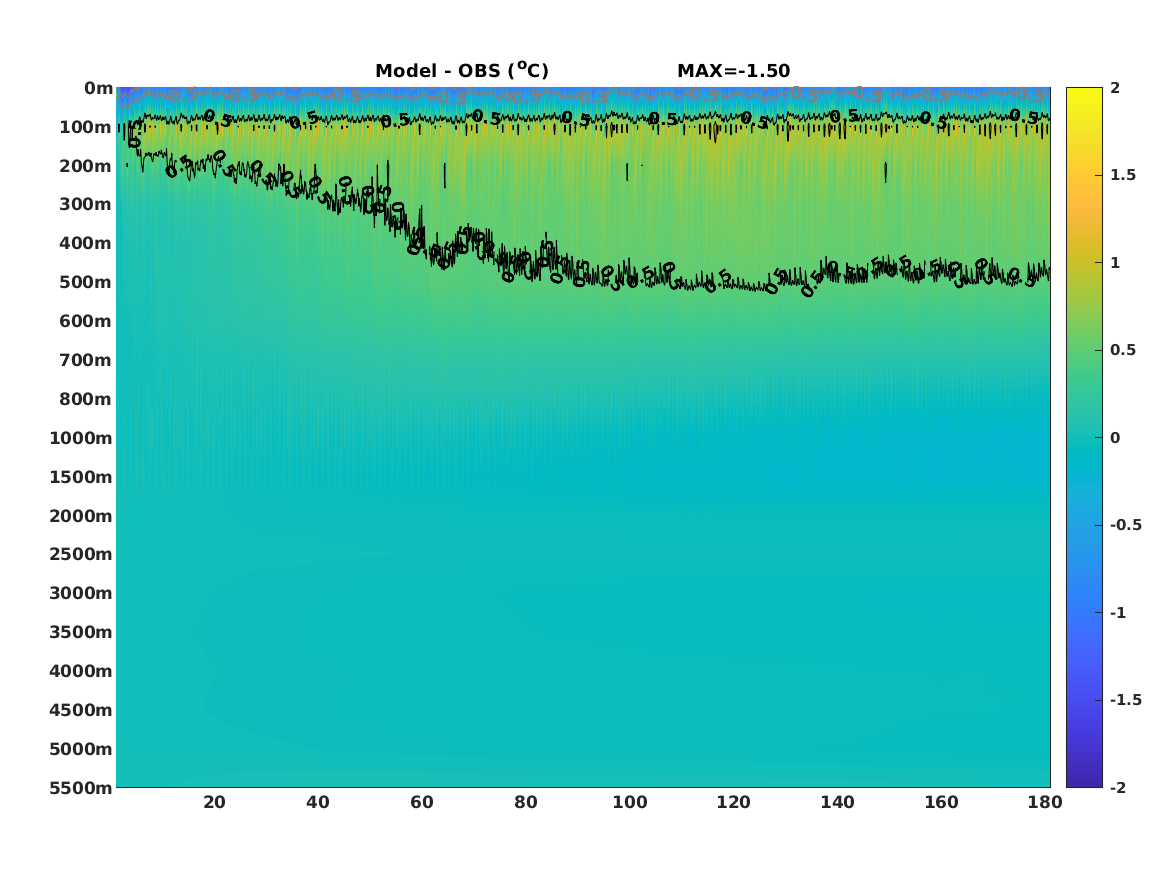Screen dimensions: 1167x875
Task: Click the '3500m' depth axis label
Action: [81, 632]
